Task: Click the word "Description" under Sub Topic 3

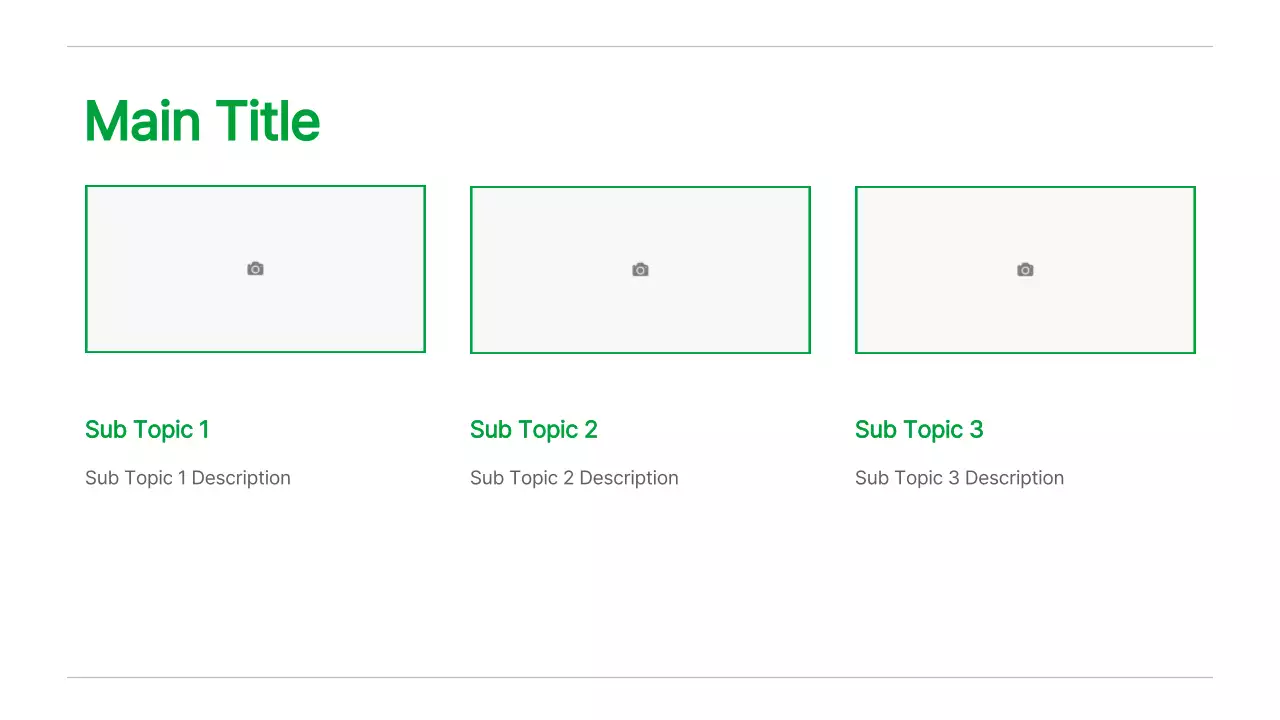Action: [1014, 478]
